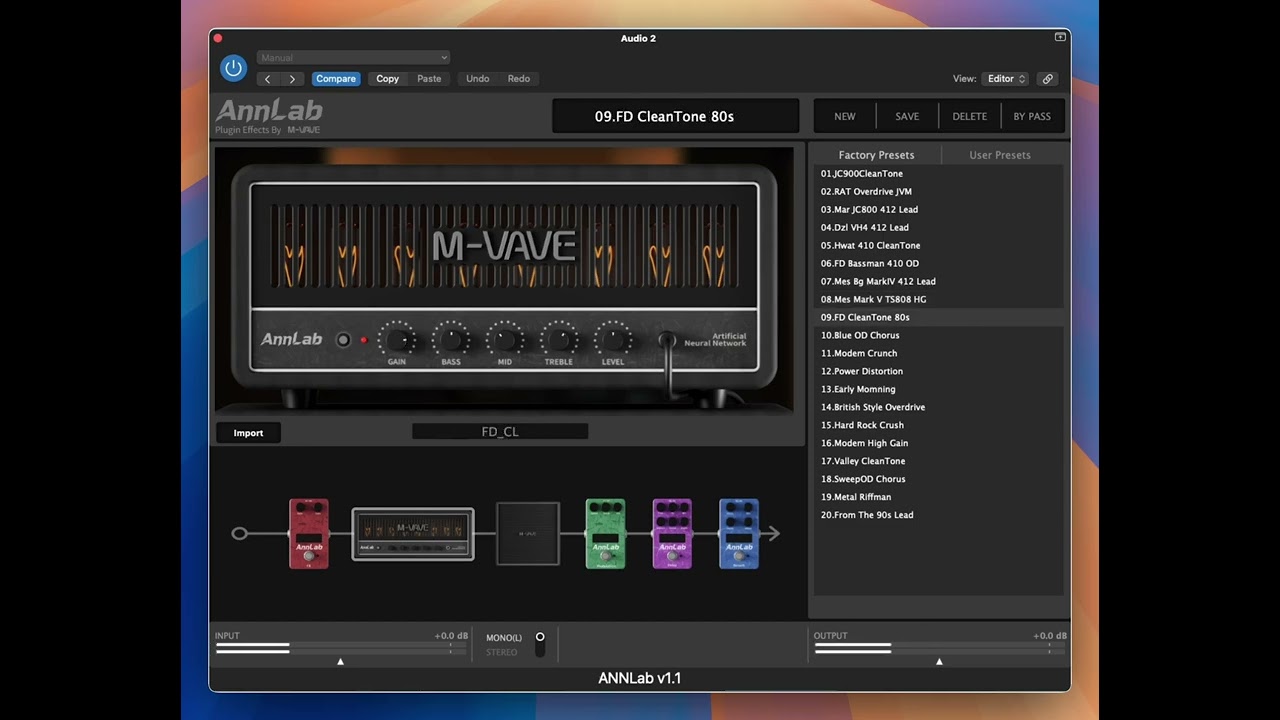Click the AnnLab logo
This screenshot has width=1280, height=720.
pyautogui.click(x=268, y=112)
